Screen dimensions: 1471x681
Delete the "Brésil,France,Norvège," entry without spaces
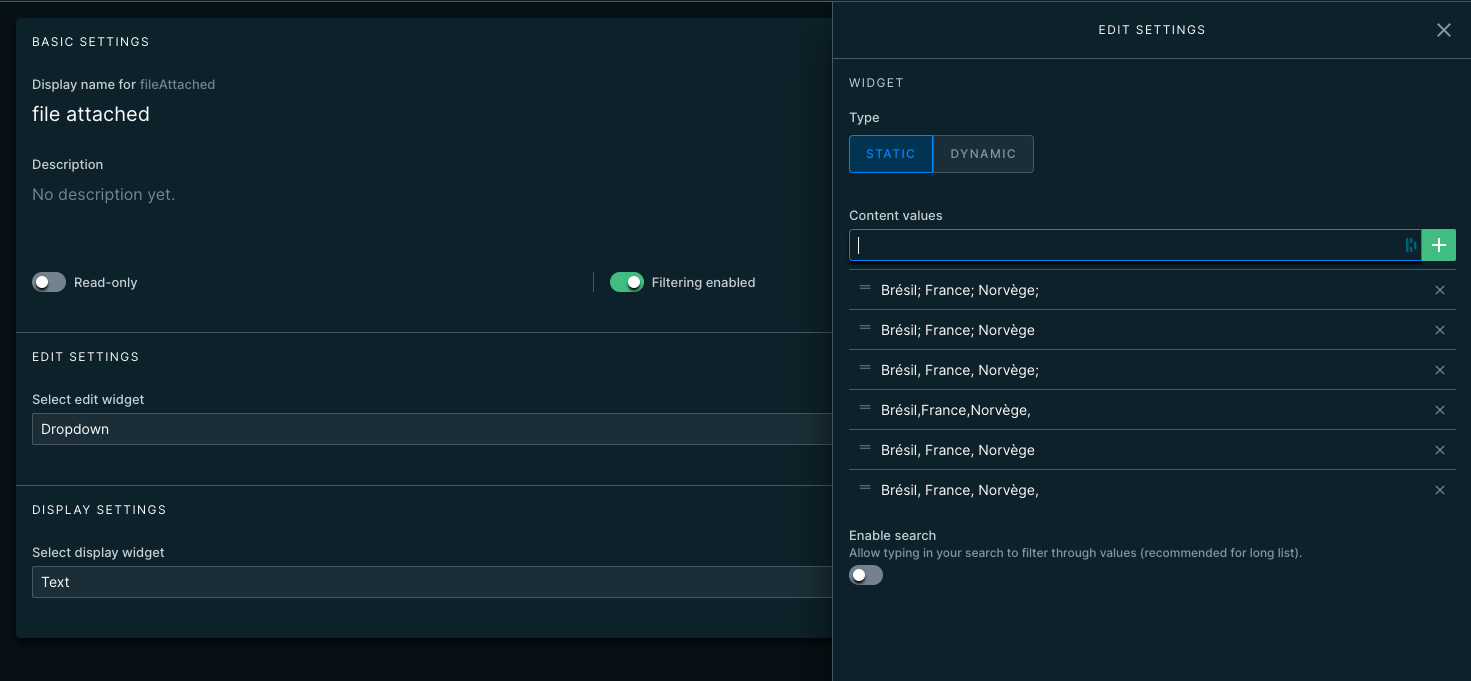(x=1440, y=410)
